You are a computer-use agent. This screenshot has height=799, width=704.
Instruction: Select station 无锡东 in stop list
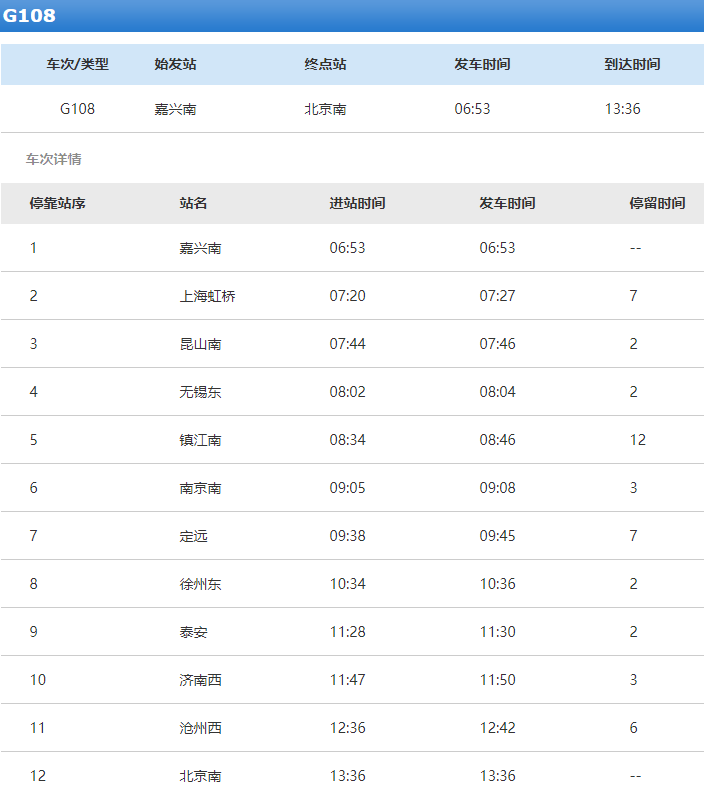pos(200,392)
